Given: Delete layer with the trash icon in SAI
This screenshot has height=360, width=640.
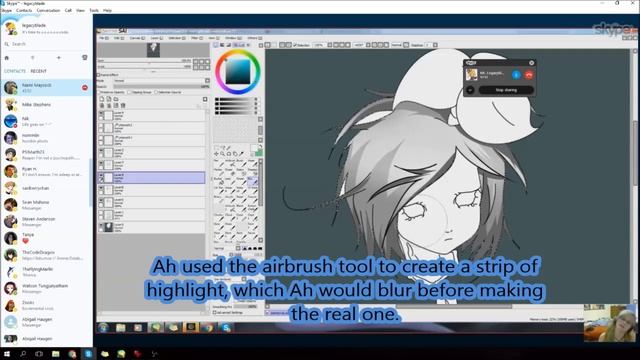Looking at the screenshot, I should click(123, 106).
